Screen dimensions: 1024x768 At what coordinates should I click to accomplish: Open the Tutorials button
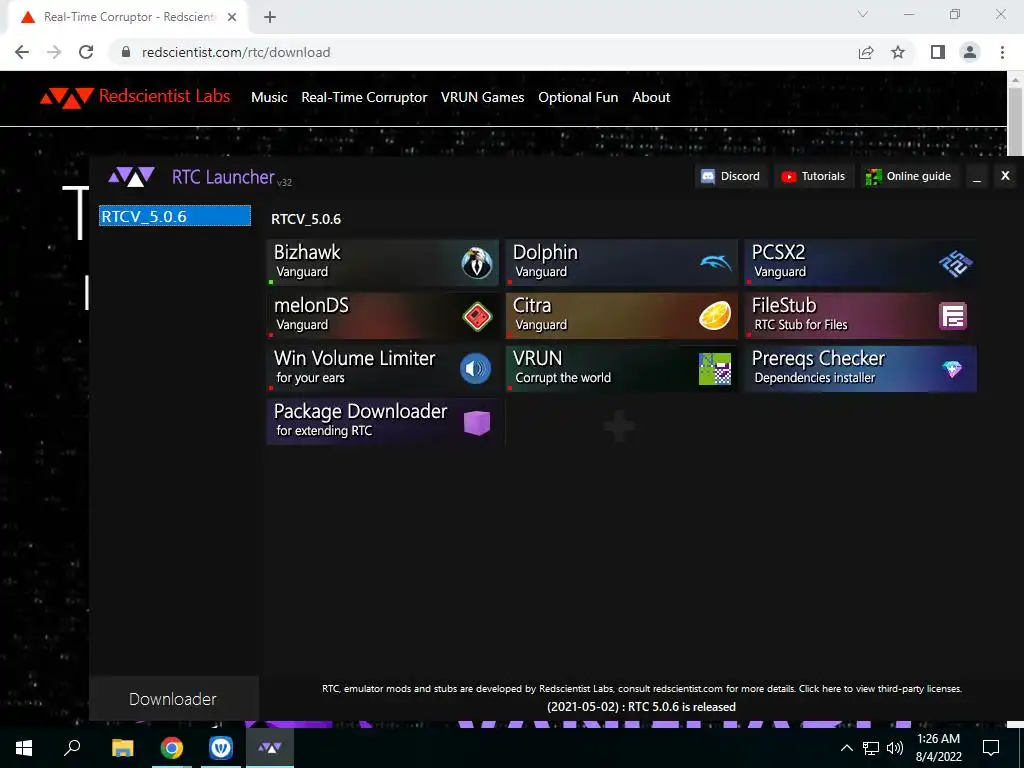tap(814, 176)
